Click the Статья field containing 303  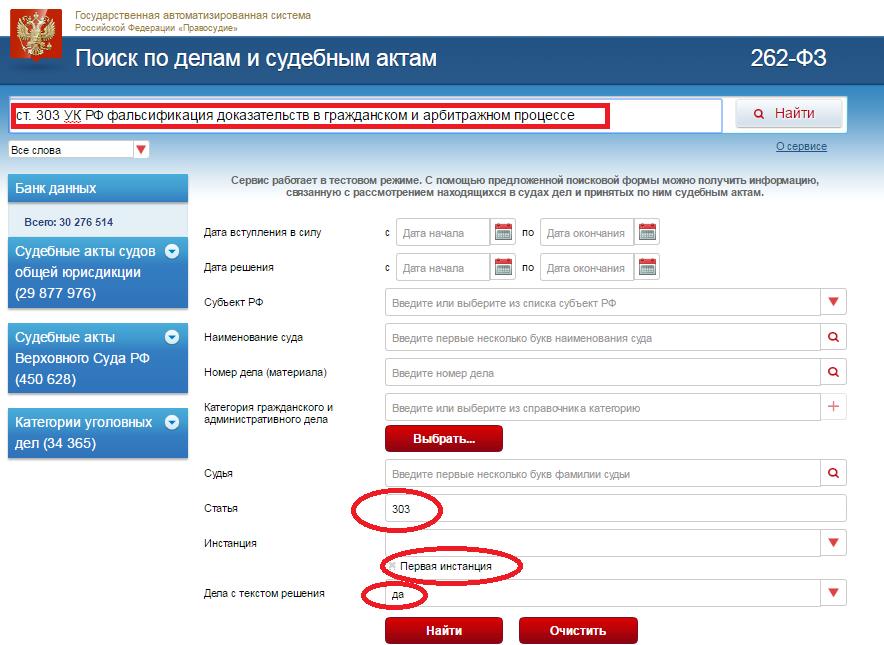[616, 509]
